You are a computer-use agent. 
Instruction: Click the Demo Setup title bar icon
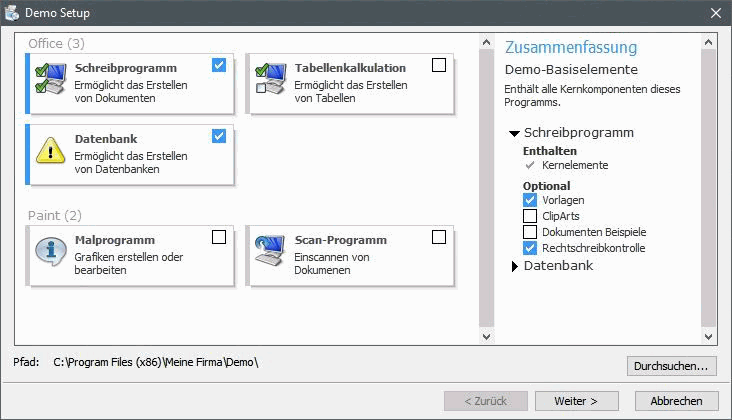[12, 13]
